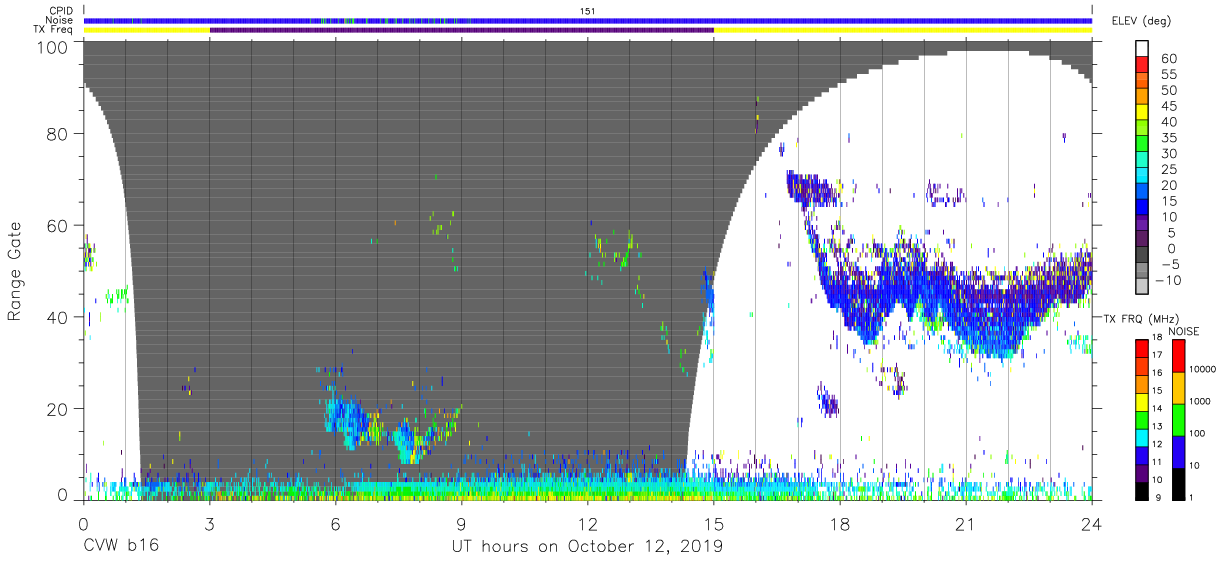This screenshot has height=567, width=1228.
Task: Click the CVW b16 station label
Action: 121,547
